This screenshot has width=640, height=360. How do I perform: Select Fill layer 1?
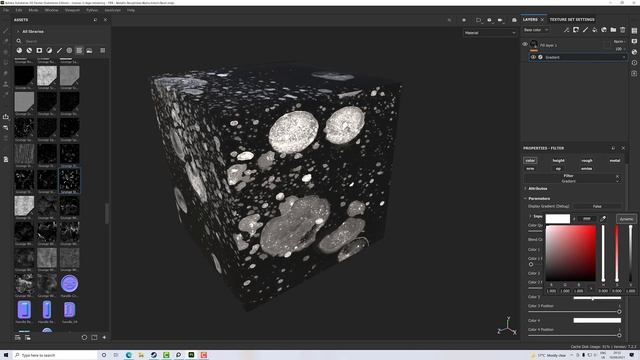tap(548, 45)
